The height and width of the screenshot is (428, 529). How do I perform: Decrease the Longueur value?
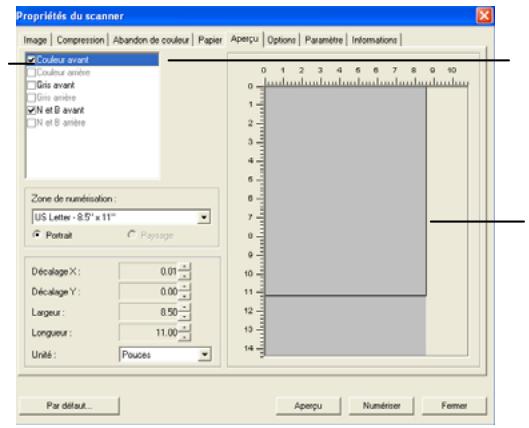tap(184, 337)
